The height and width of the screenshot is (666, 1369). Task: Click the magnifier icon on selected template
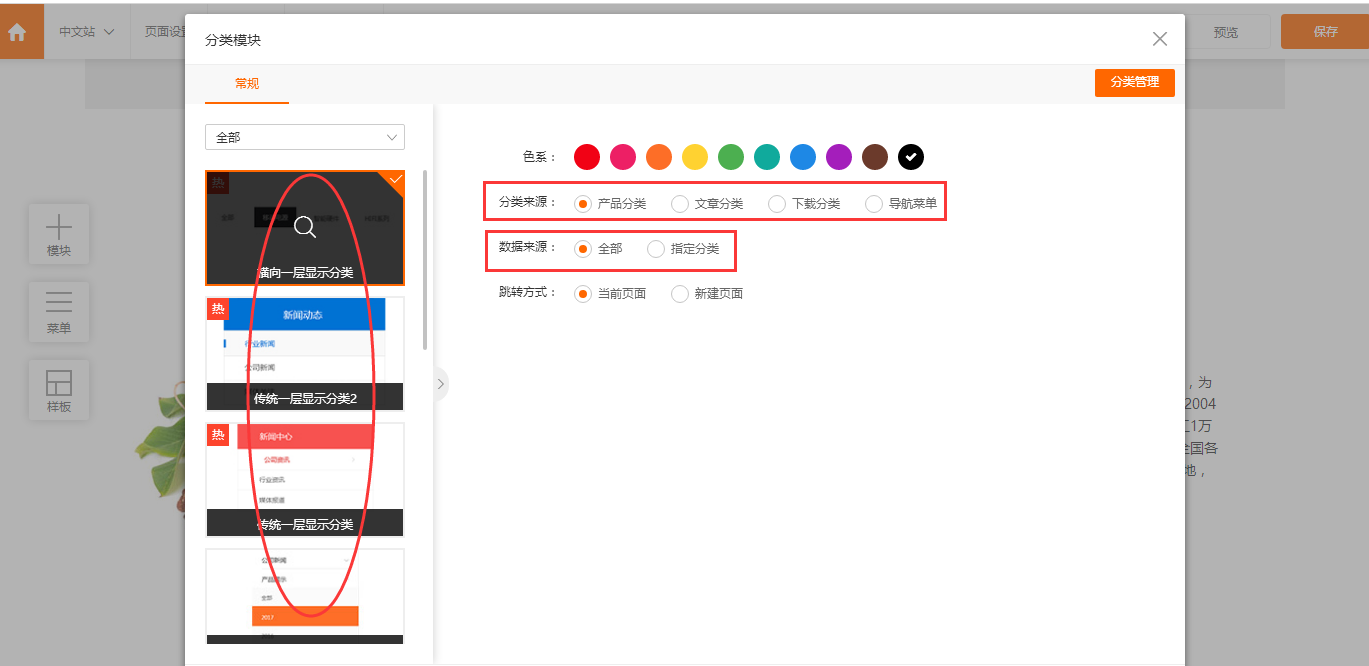tap(305, 228)
